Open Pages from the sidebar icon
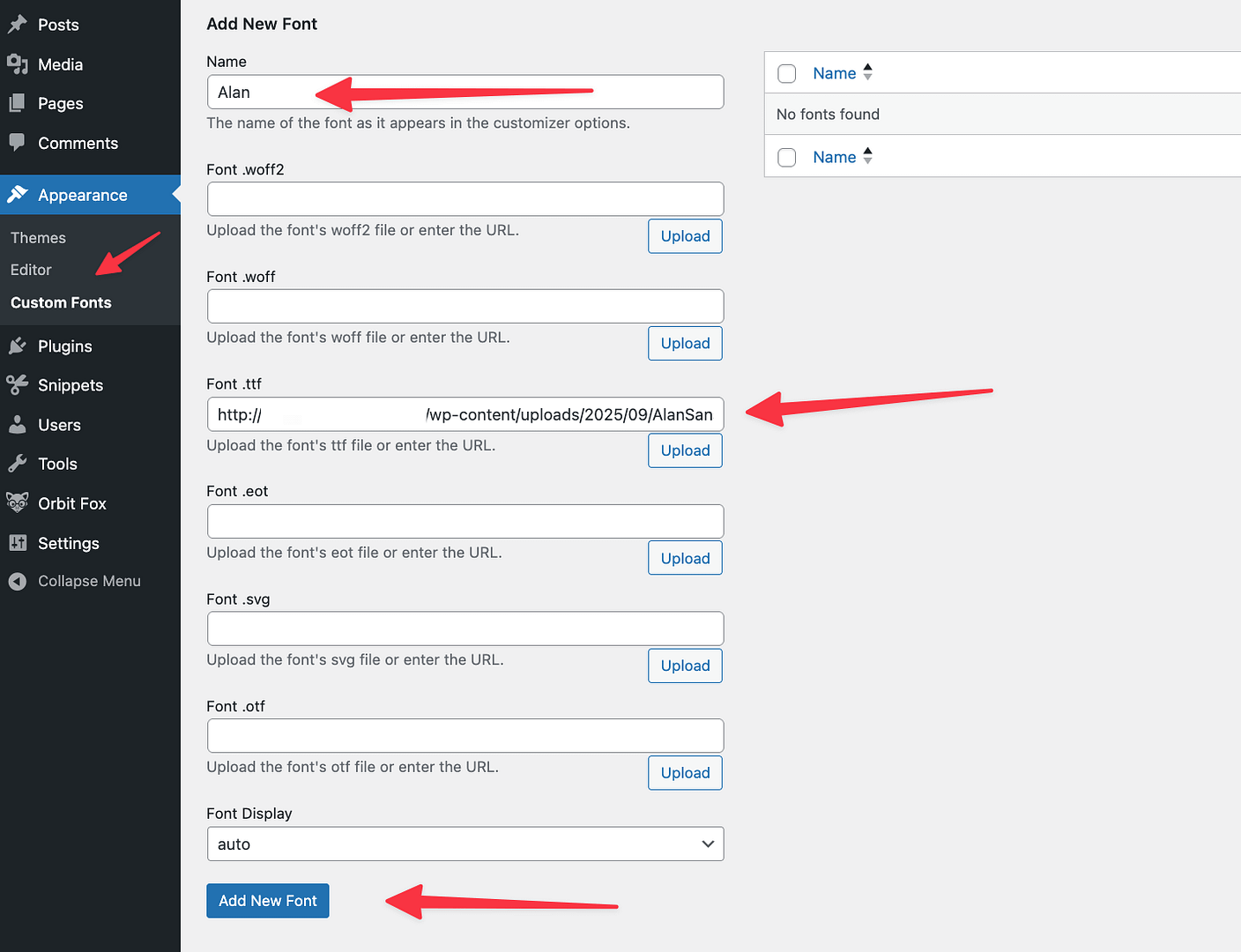 (x=18, y=103)
